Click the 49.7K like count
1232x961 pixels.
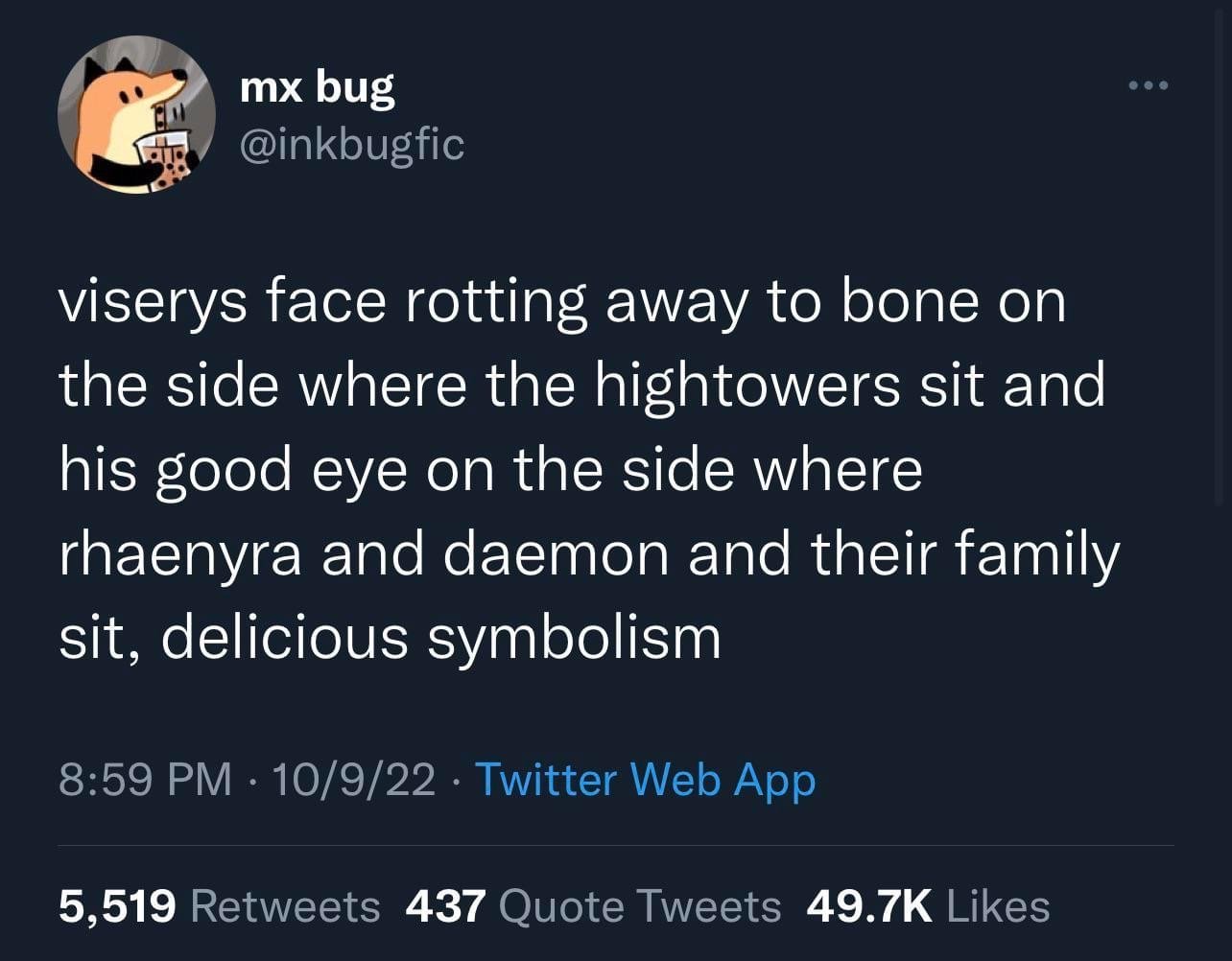(868, 906)
